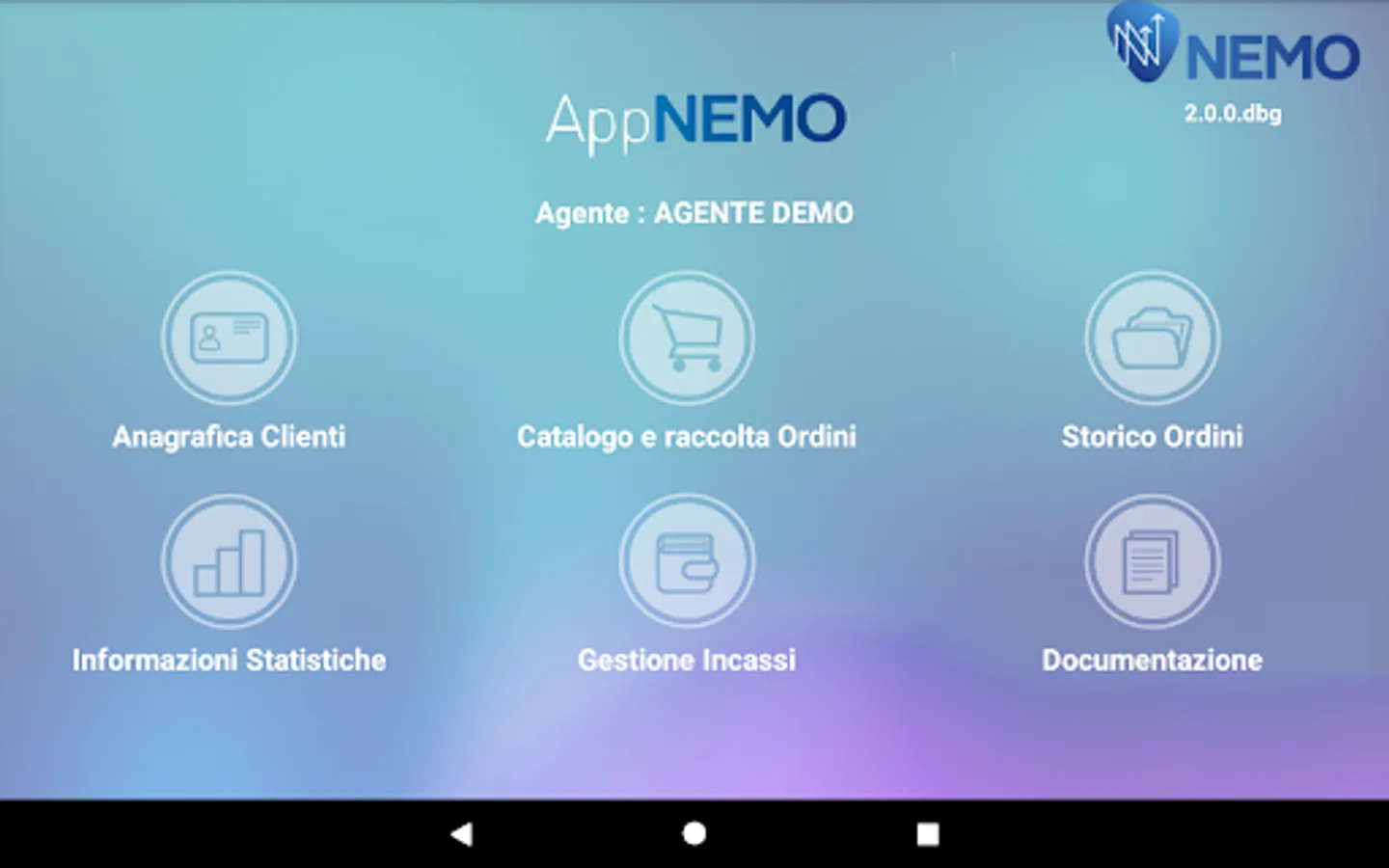Click the Agente : AGENTE DEMO text
This screenshot has width=1389, height=868.
point(694,213)
